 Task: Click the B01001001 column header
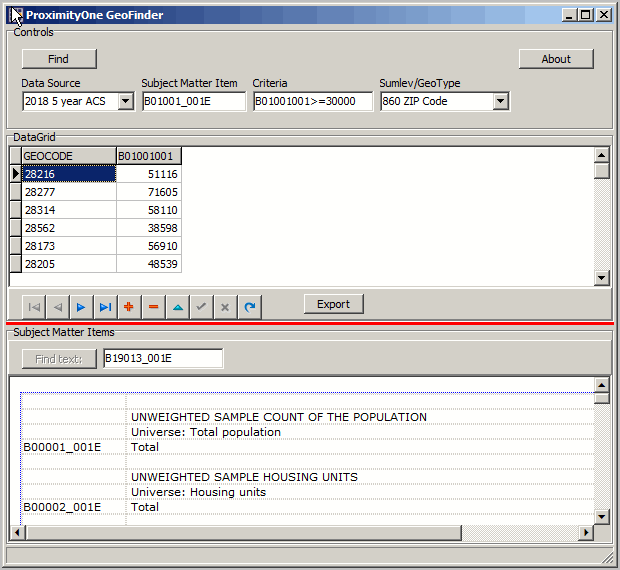pos(149,156)
